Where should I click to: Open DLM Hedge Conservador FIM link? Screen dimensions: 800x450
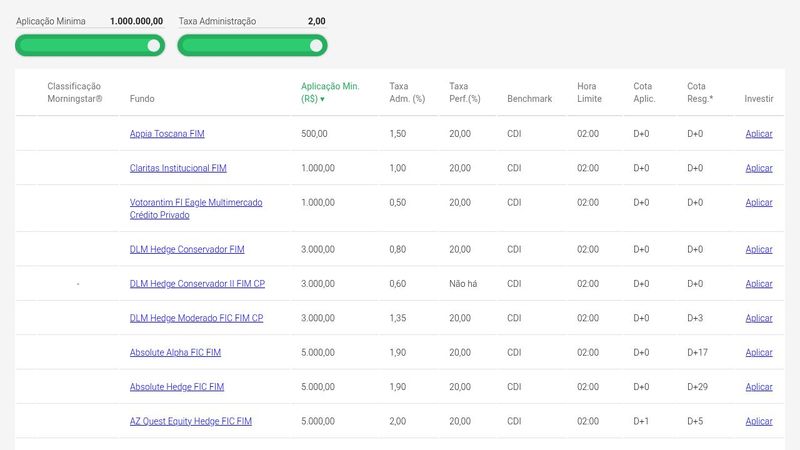(x=187, y=249)
